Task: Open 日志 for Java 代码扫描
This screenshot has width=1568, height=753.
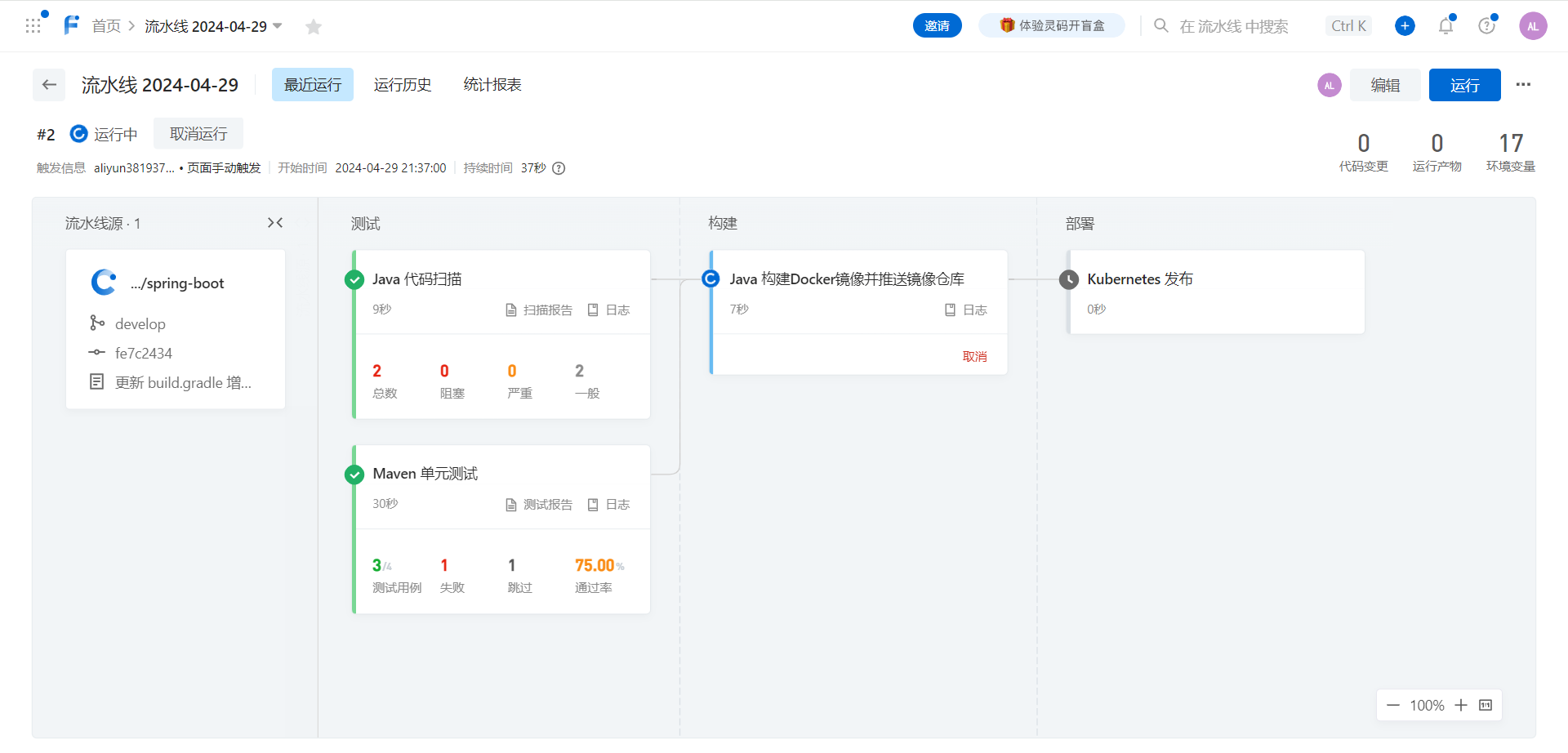Action: (x=609, y=310)
